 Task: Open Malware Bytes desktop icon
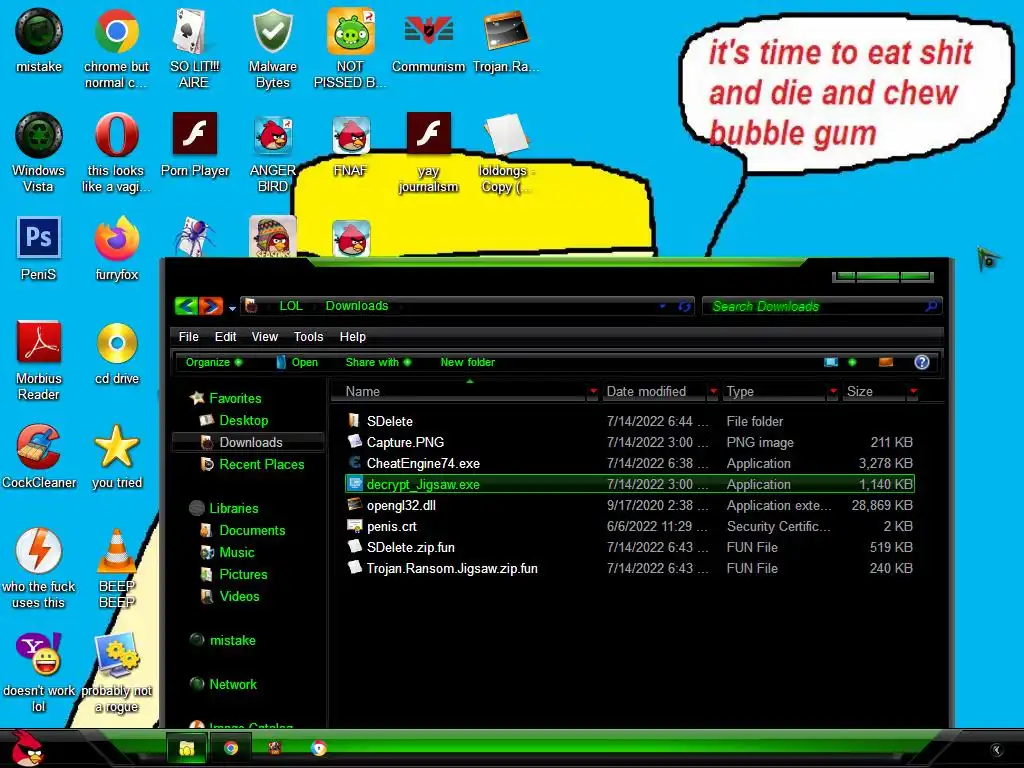272,47
